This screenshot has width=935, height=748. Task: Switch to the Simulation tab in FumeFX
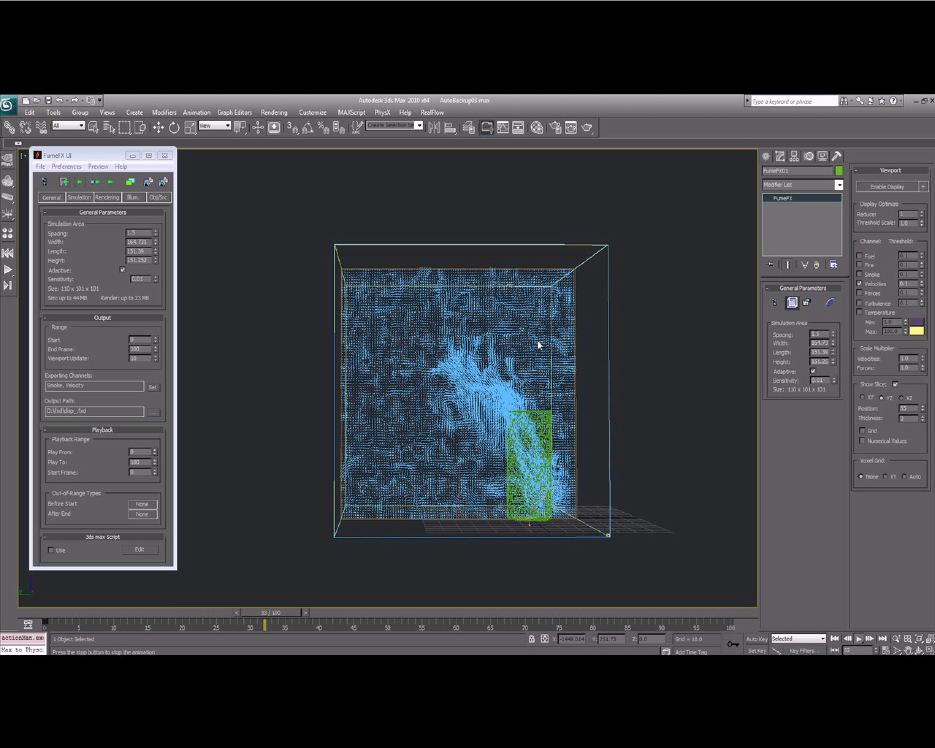pyautogui.click(x=78, y=197)
